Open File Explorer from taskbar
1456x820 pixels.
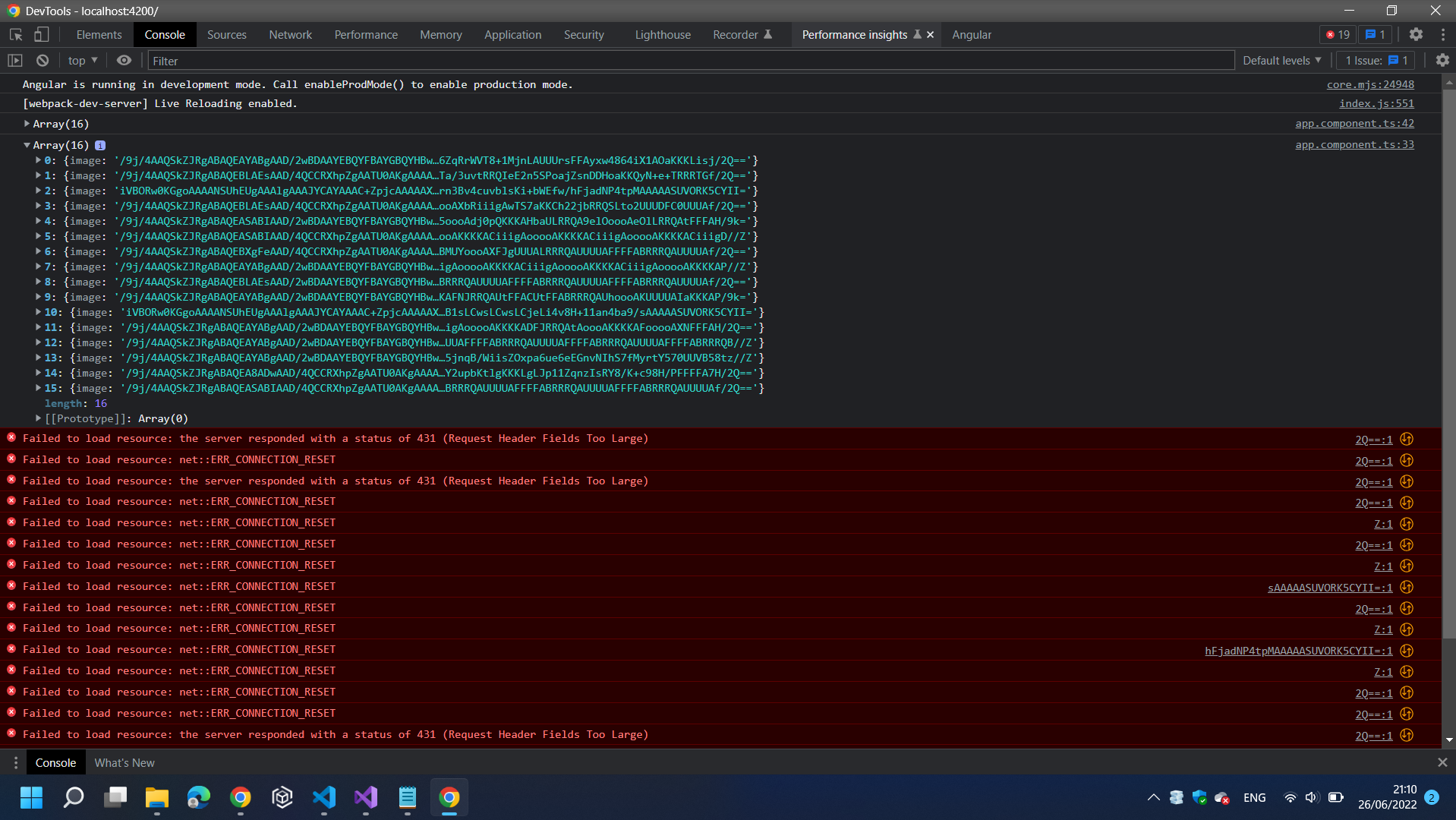(157, 797)
